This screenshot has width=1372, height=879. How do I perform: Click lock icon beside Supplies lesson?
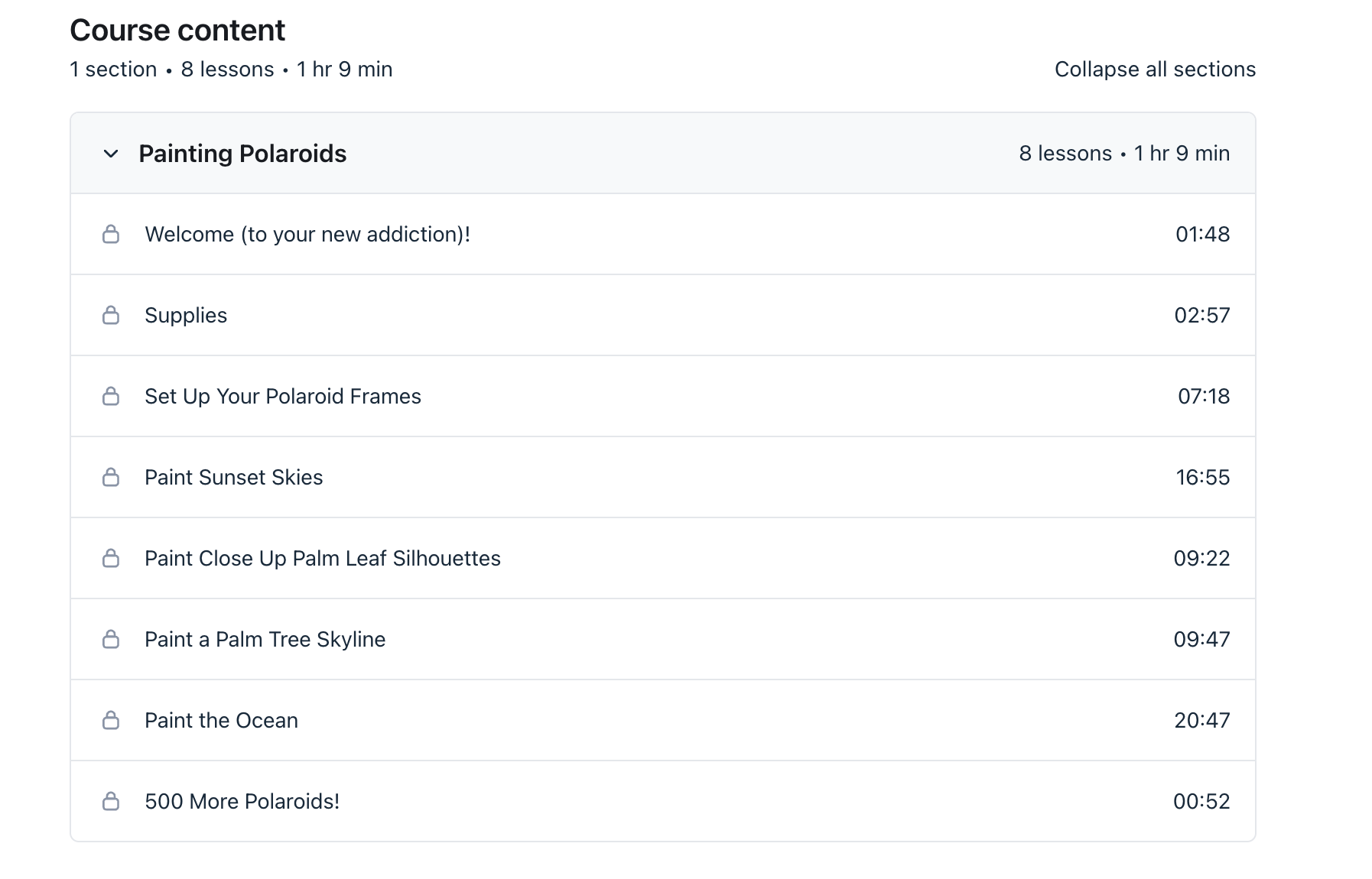(111, 315)
